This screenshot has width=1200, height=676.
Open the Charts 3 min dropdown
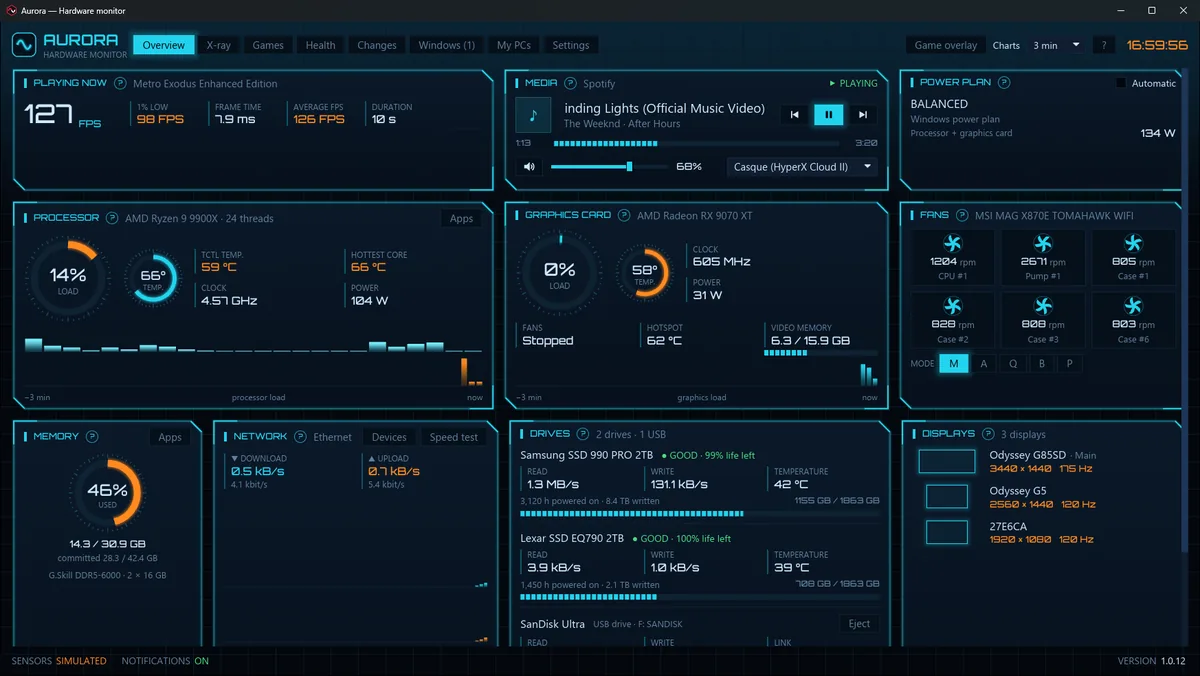point(1058,45)
